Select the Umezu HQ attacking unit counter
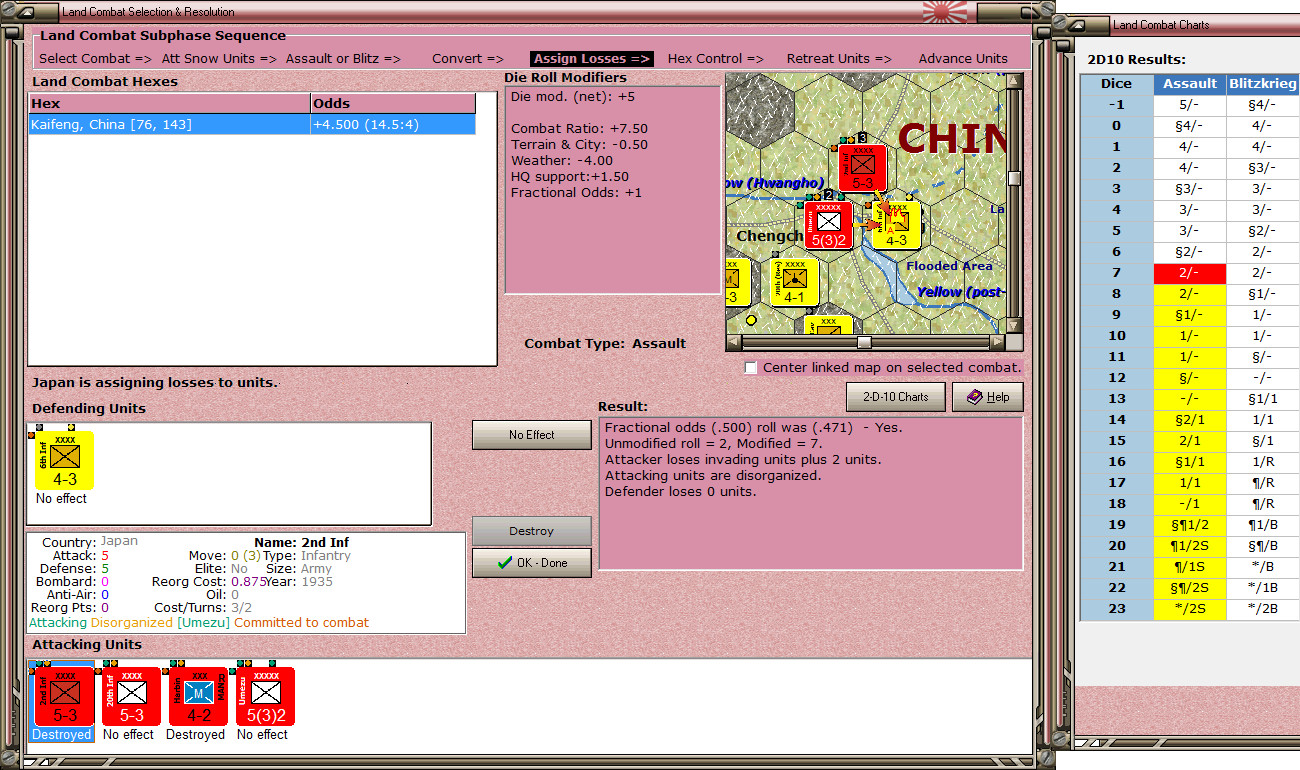The height and width of the screenshot is (770, 1300). pyautogui.click(x=266, y=696)
